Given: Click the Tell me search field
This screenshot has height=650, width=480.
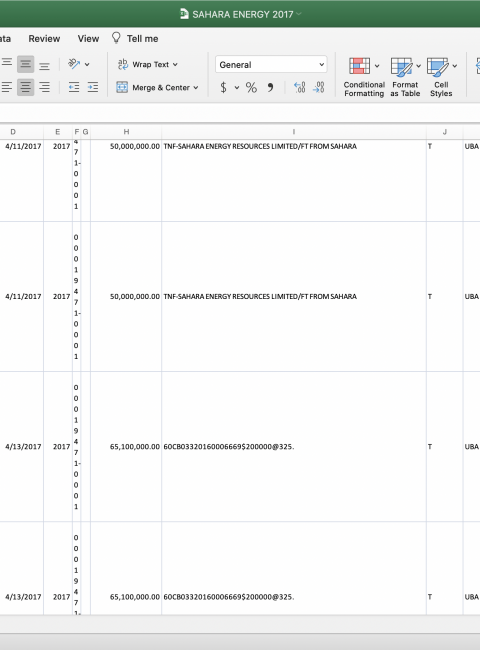Looking at the screenshot, I should [x=135, y=39].
